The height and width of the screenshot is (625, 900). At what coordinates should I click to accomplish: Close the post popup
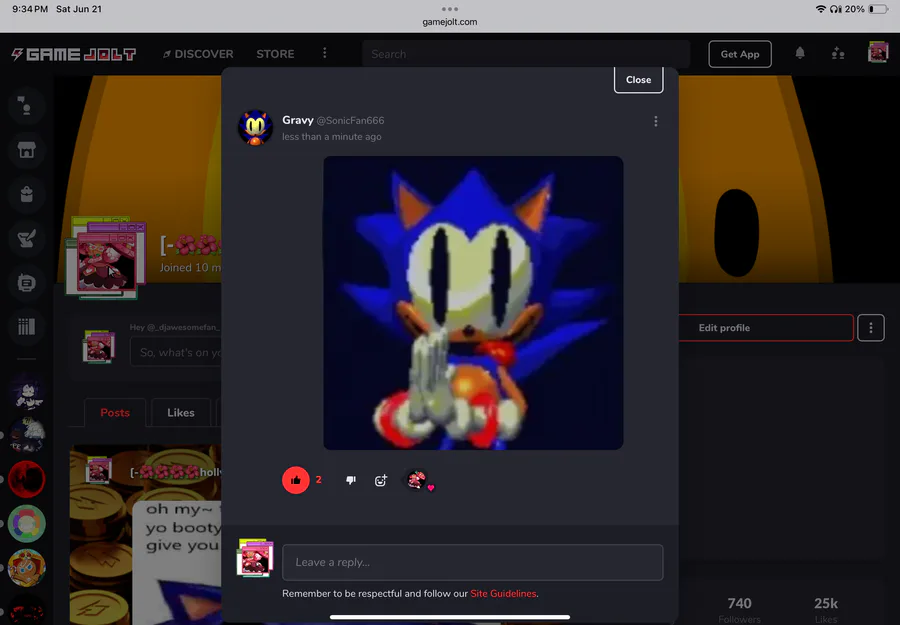638,80
